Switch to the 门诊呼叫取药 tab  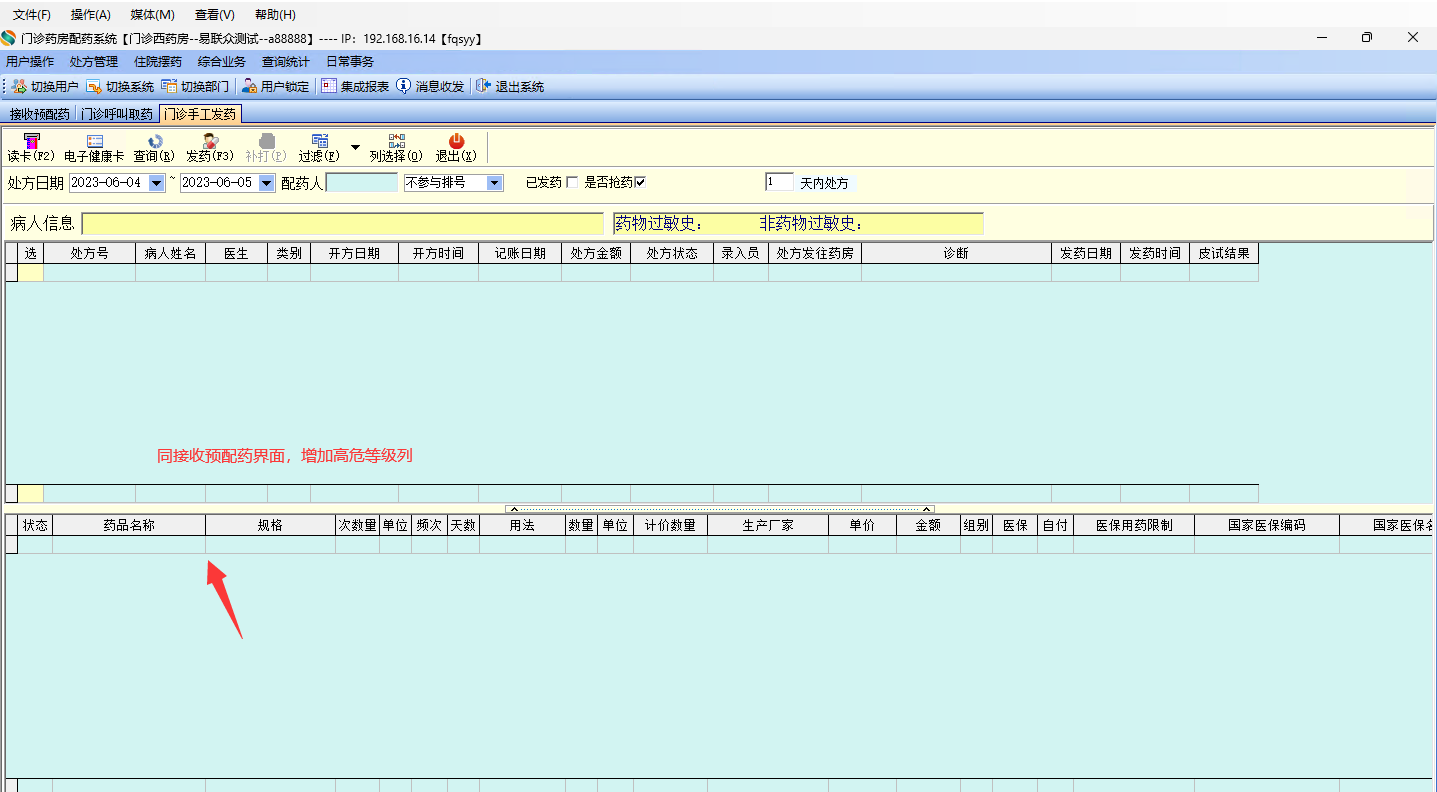[x=117, y=114]
